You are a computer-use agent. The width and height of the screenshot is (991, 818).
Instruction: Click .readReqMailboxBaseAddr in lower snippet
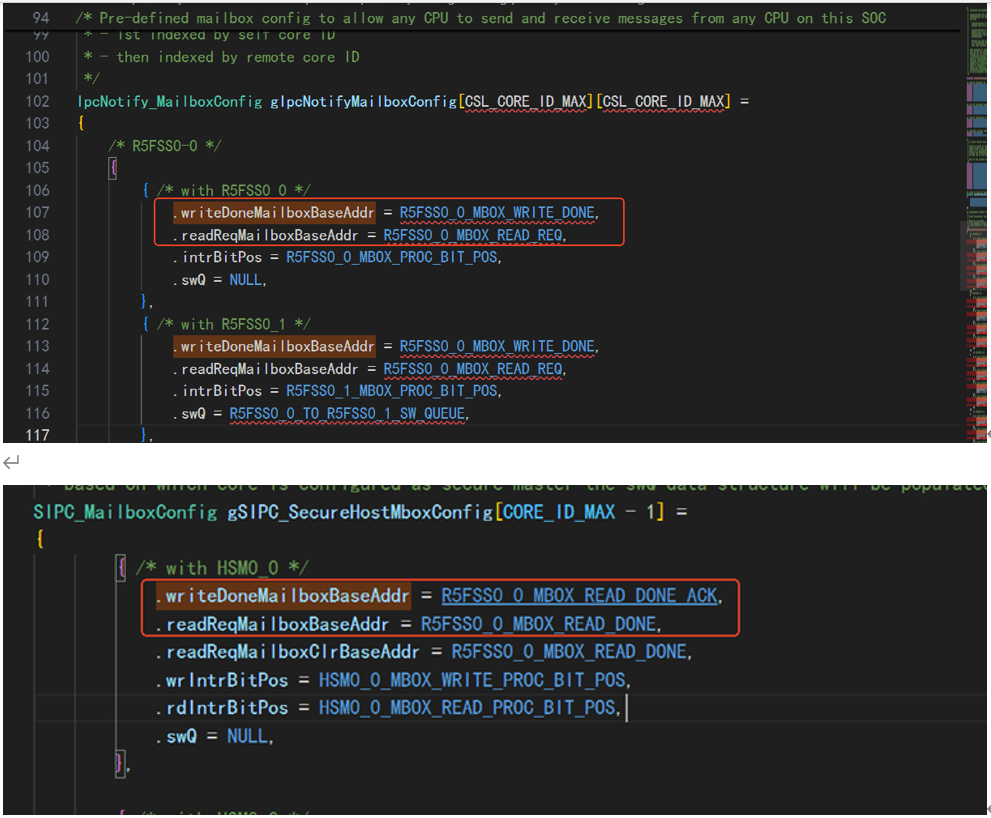coord(272,625)
